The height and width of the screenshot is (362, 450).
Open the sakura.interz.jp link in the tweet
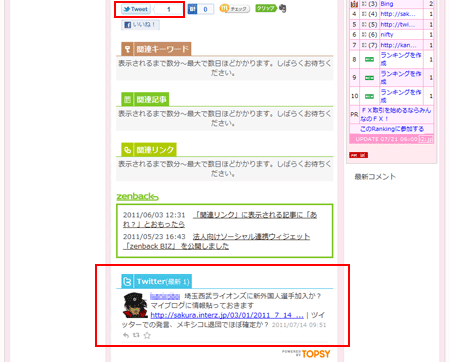coord(227,315)
